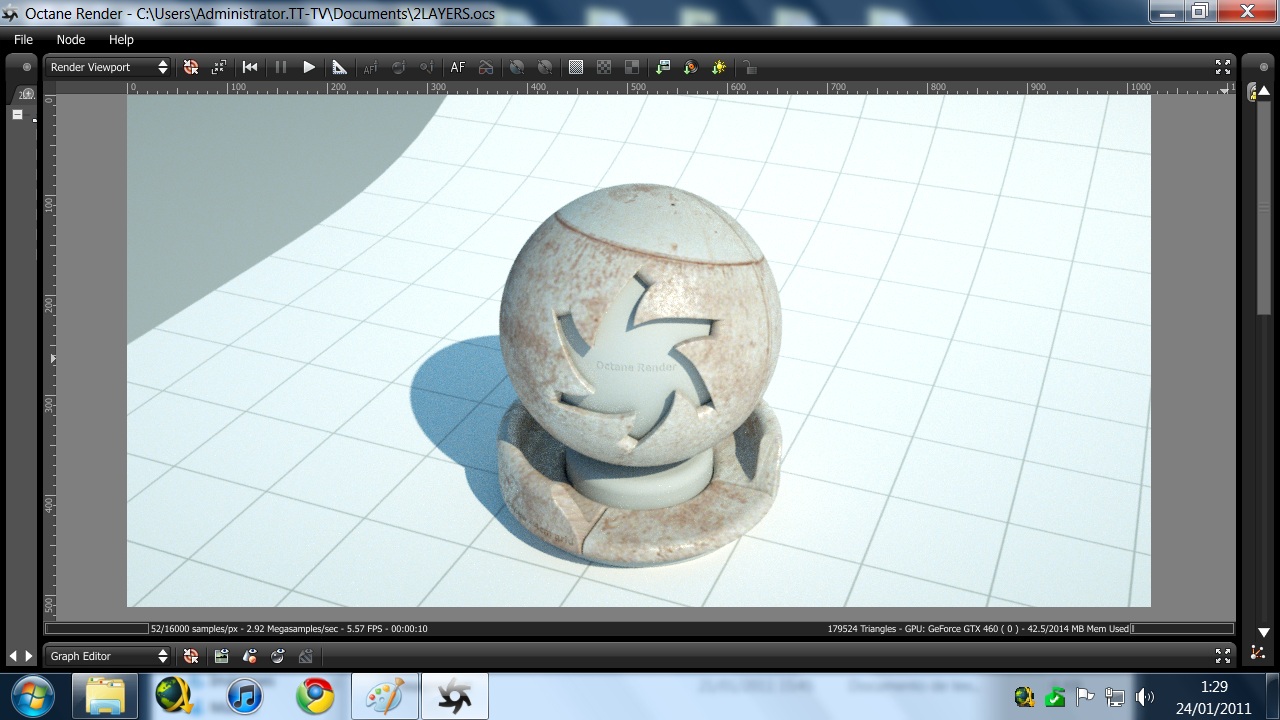Click the samples and FPS status text
The width and height of the screenshot is (1280, 720).
coord(289,629)
